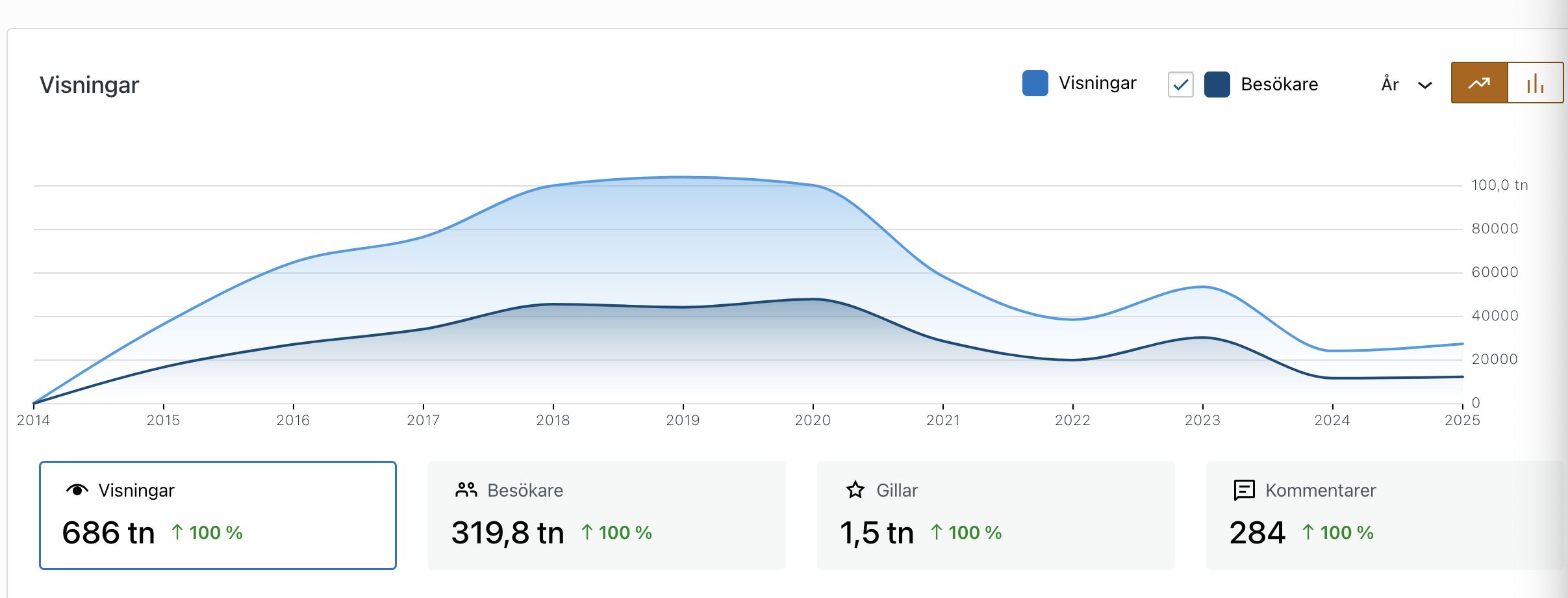Screen dimensions: 1568x598
Task: Click the chevron next to År
Action: [x=1425, y=85]
